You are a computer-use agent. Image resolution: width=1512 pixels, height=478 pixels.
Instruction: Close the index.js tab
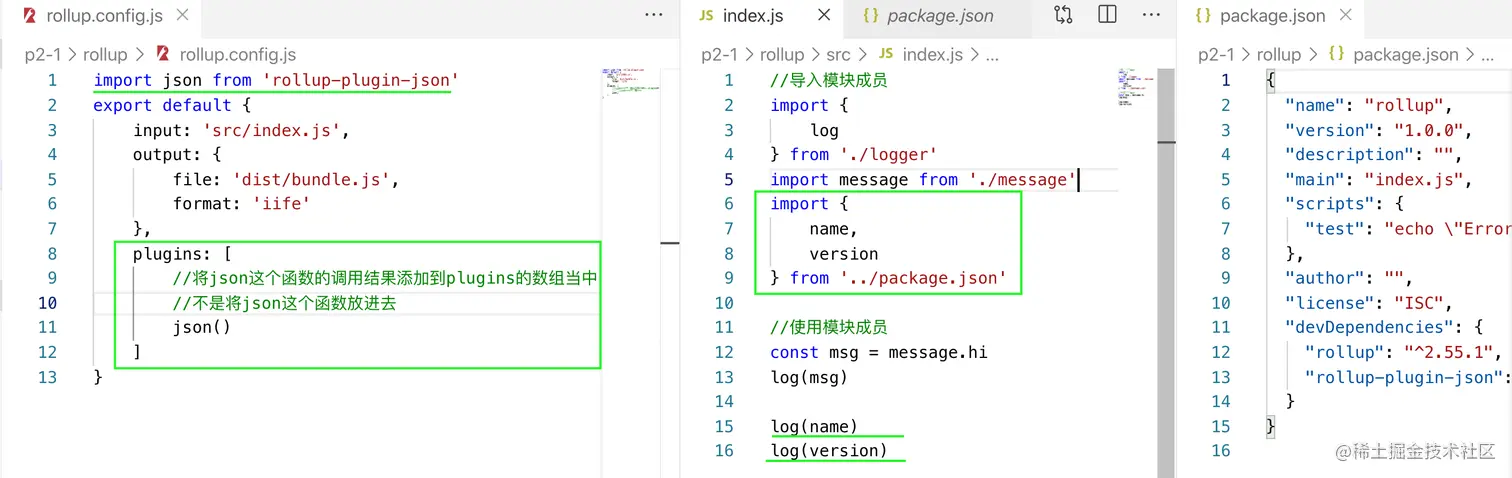(825, 15)
